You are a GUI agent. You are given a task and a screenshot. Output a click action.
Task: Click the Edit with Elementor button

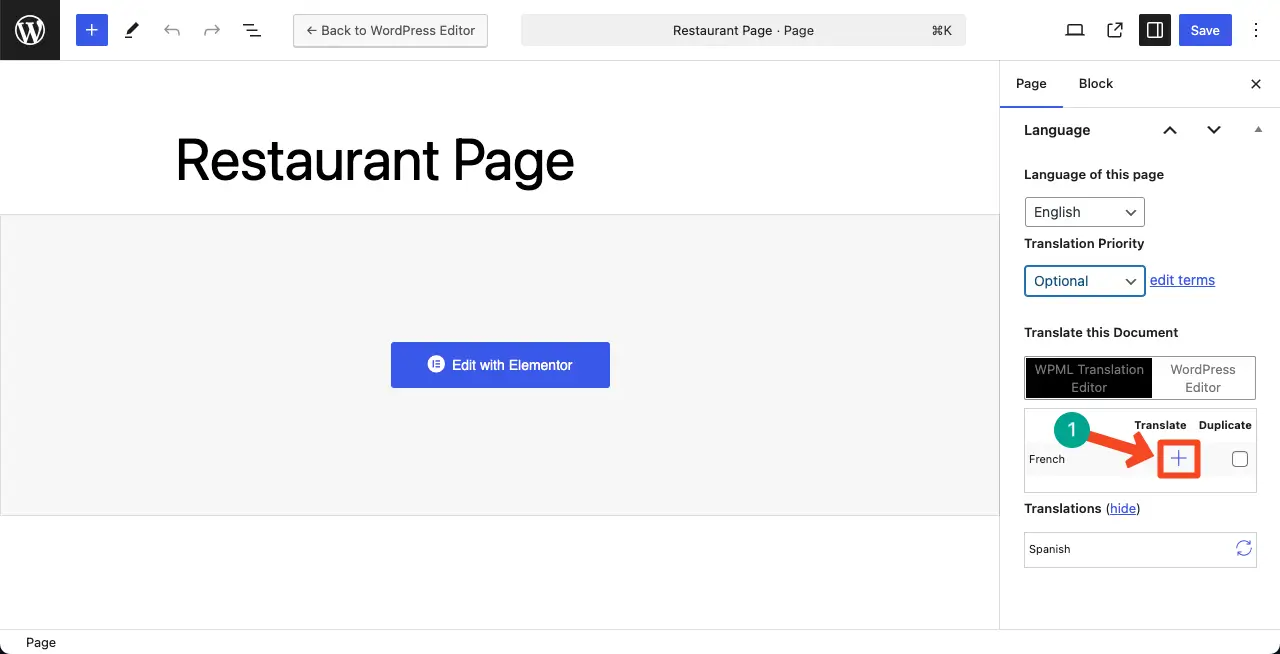(x=500, y=365)
